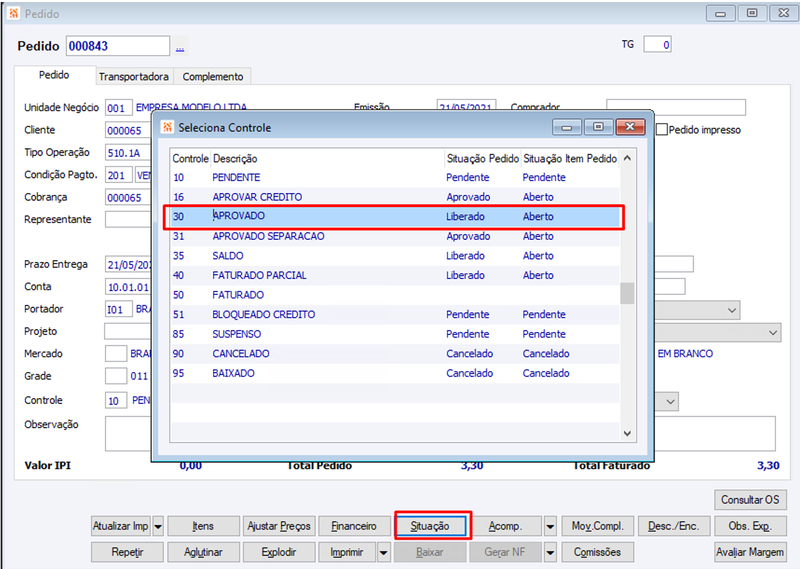Close the Seleciona Controle dialog
Image resolution: width=800 pixels, height=569 pixels.
click(630, 127)
